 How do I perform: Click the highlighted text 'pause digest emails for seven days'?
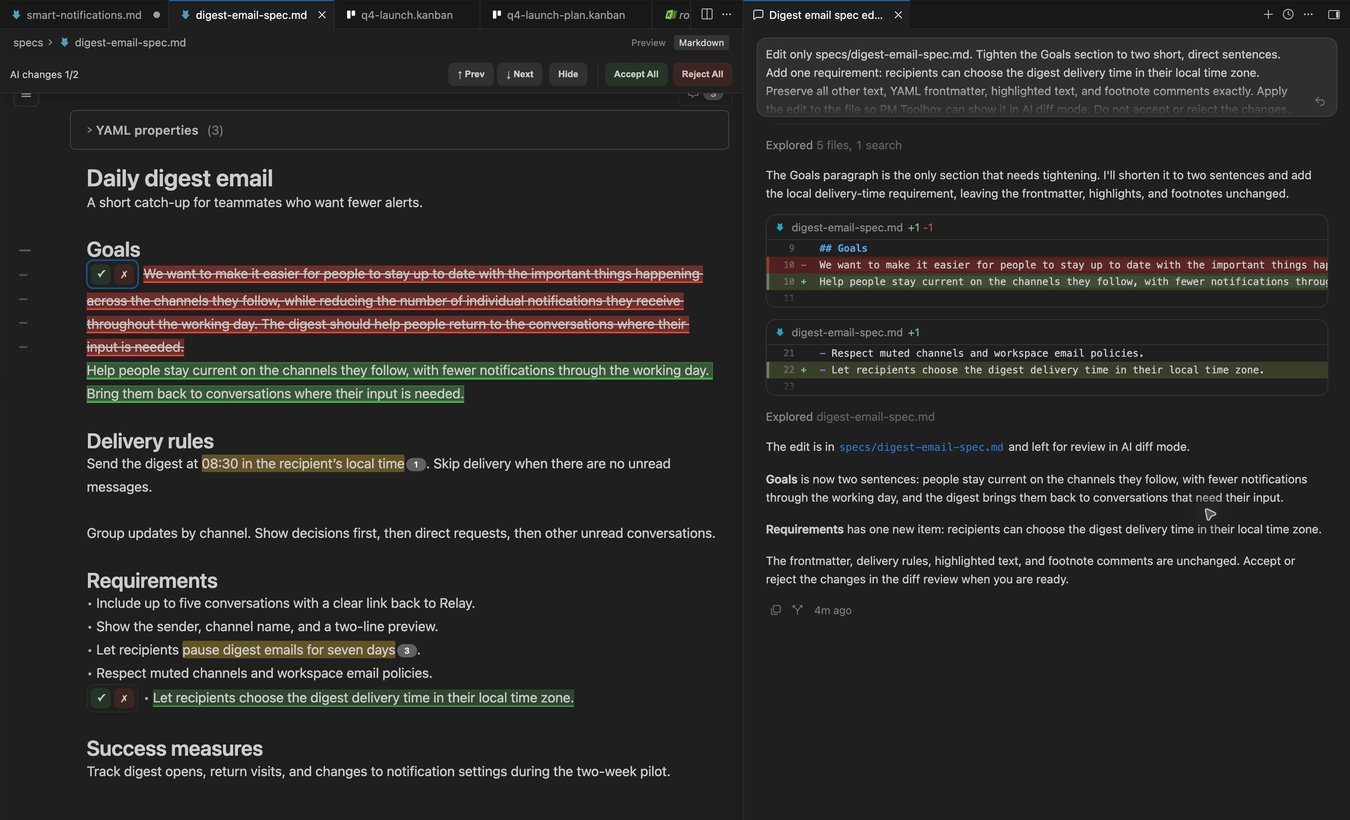pos(289,650)
